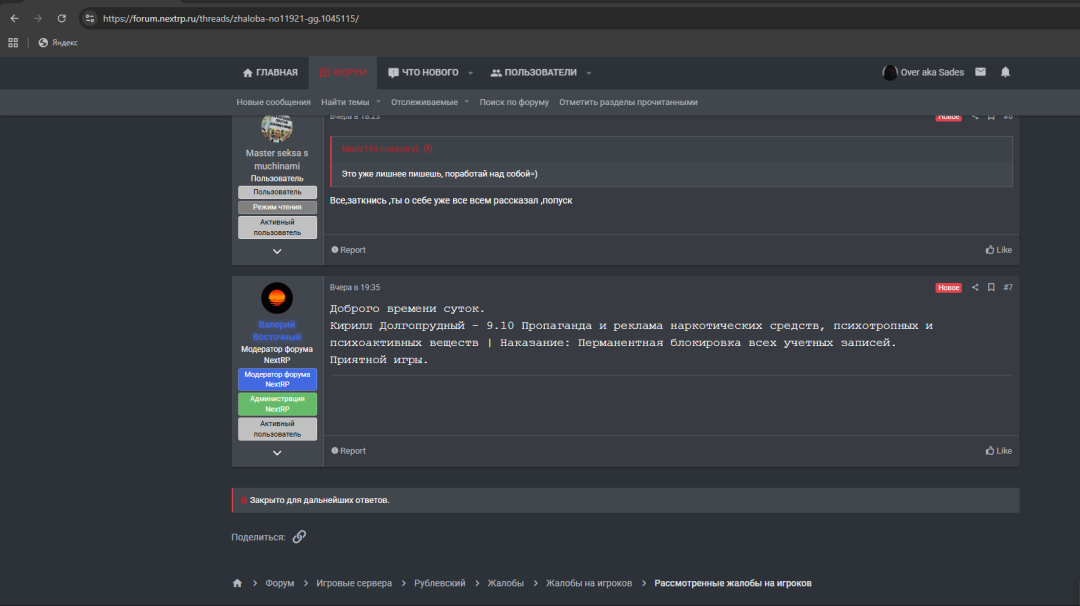
Task: Click the share link icon next to Поделиться
Action: 299,536
